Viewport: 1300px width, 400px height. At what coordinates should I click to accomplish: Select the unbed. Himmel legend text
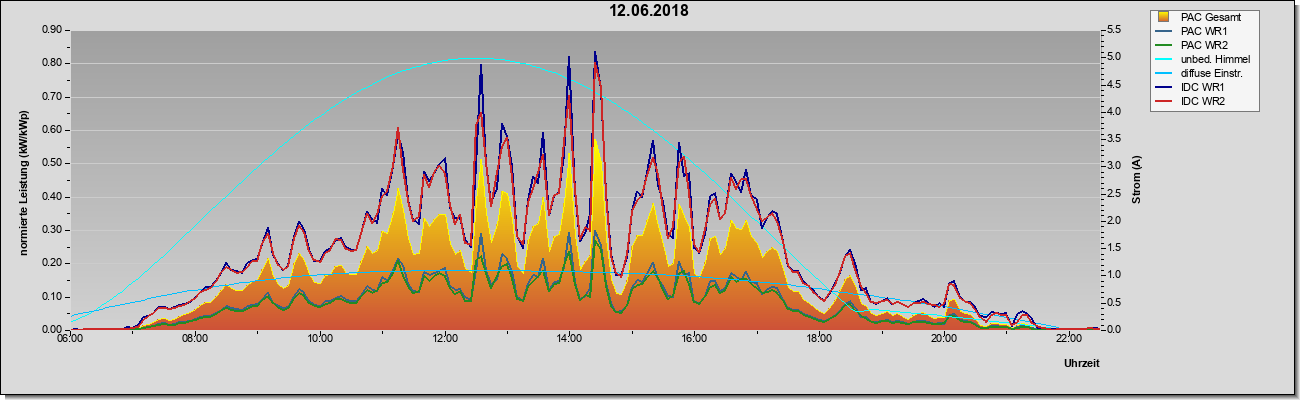pos(1215,59)
